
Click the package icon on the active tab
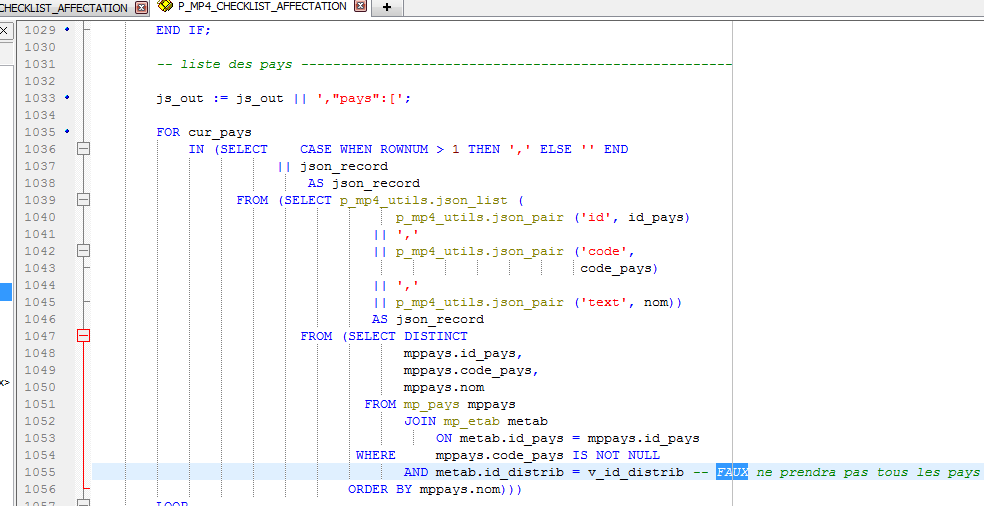(x=165, y=7)
